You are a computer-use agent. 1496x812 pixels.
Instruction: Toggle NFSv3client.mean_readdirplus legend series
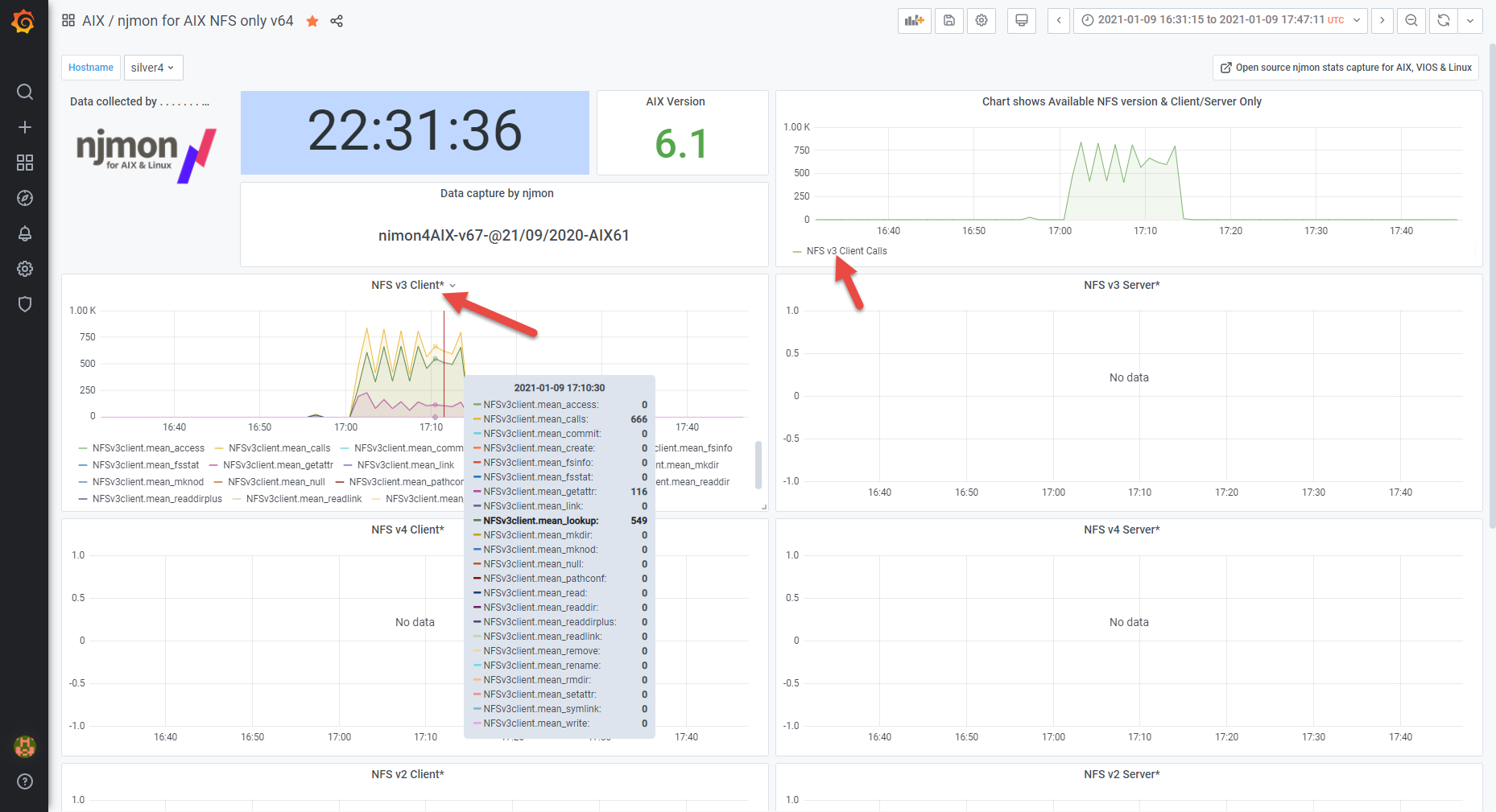click(157, 499)
